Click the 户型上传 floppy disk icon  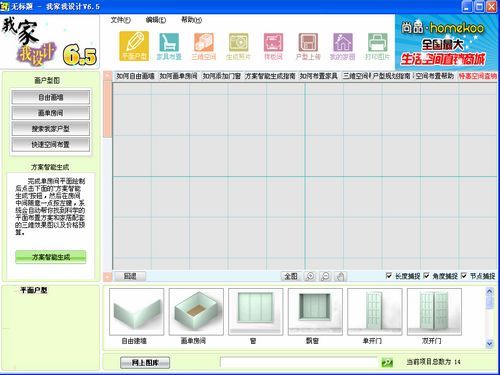click(308, 46)
